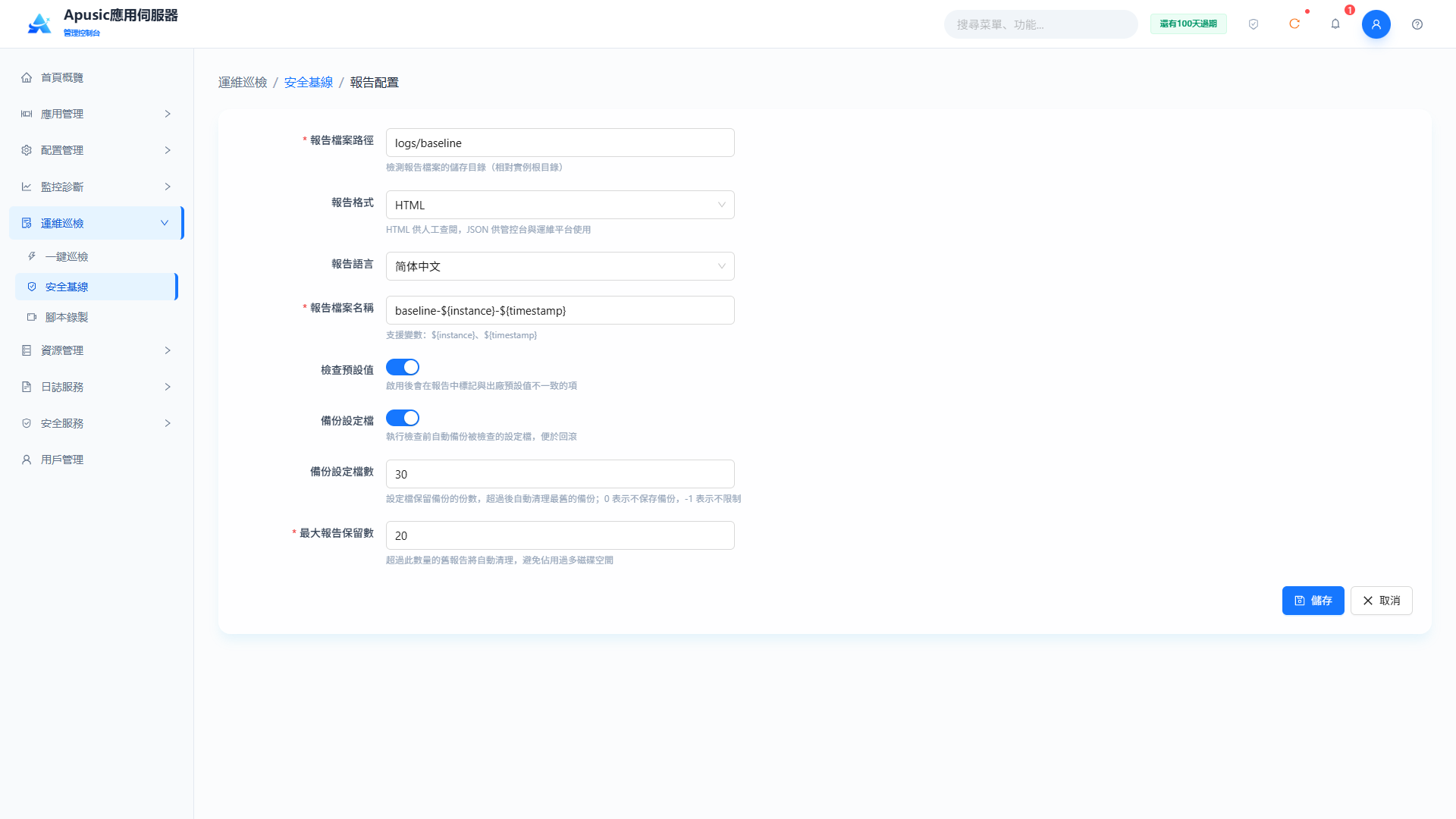Open 用戶管理 menu item
Viewport: 1456px width, 819px height.
[x=96, y=460]
